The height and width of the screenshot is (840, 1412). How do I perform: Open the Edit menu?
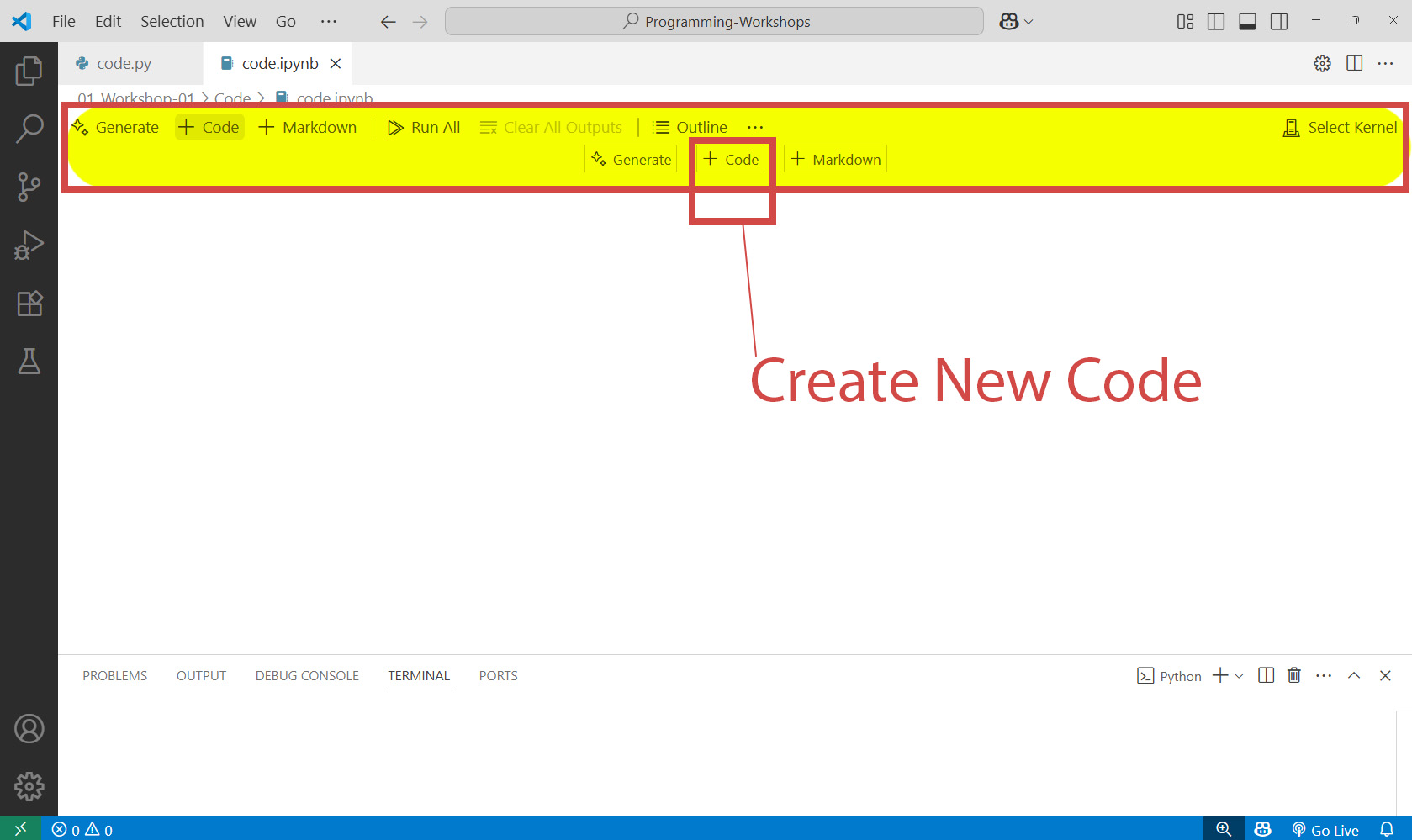click(x=108, y=22)
